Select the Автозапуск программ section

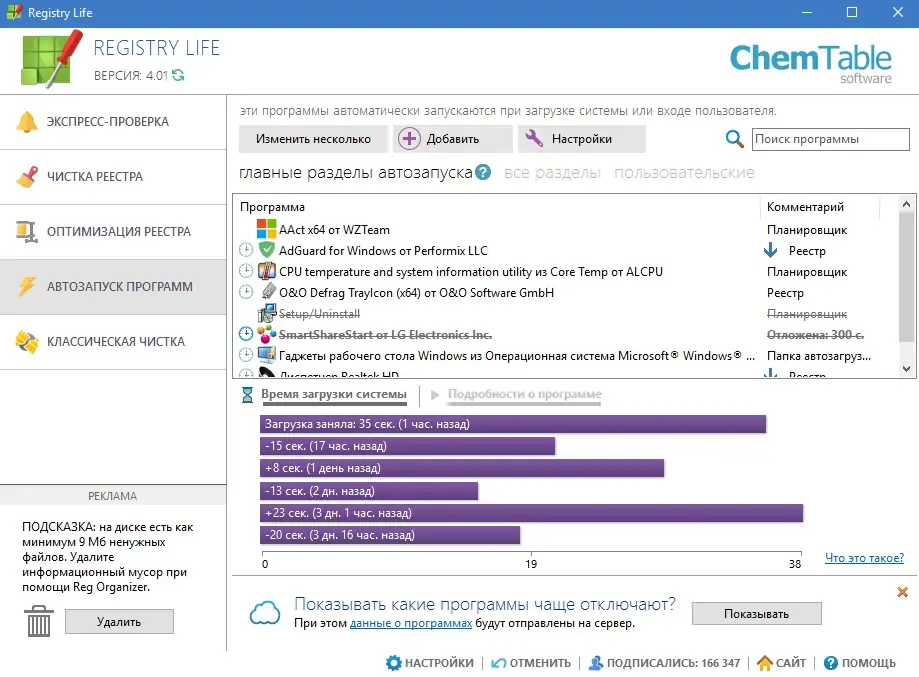point(113,287)
